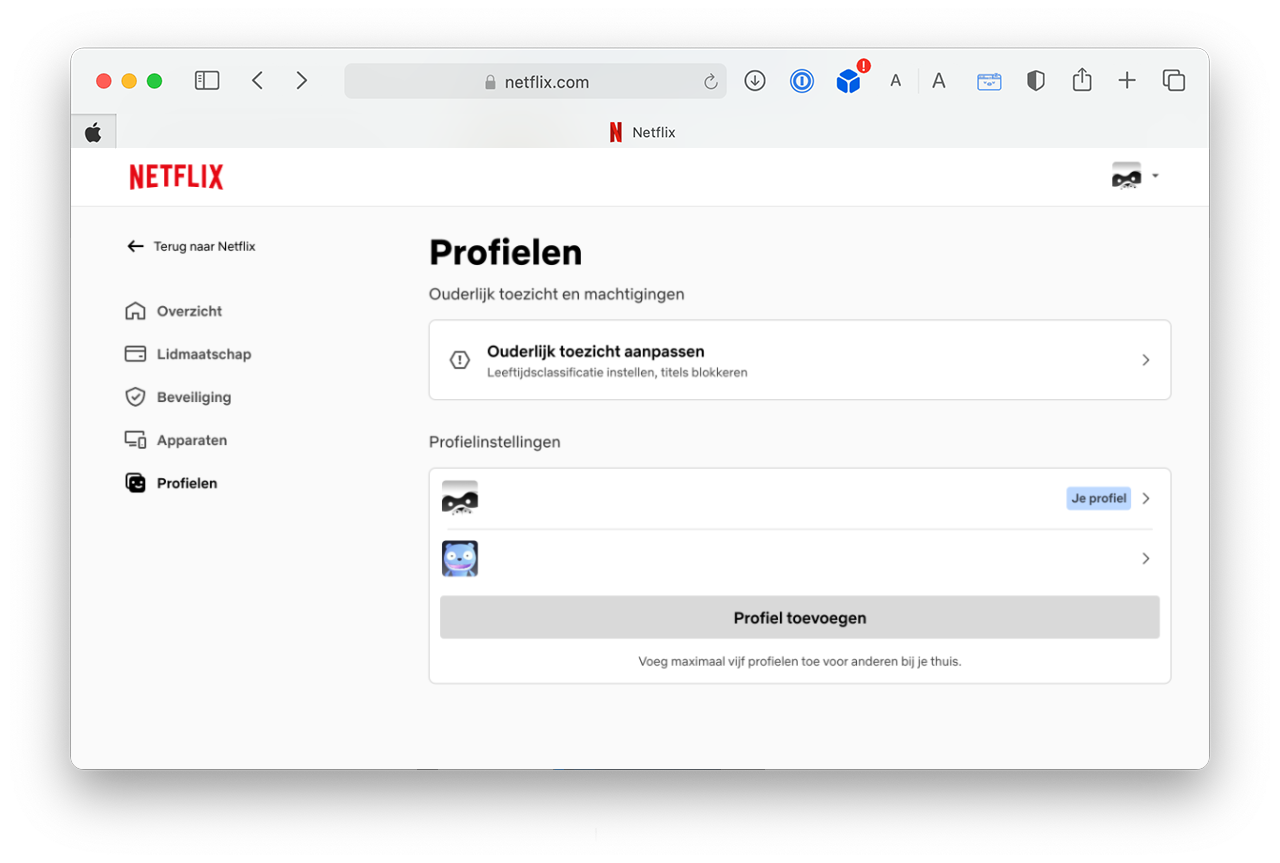Go back via Terug naar Netflix link

[x=191, y=246]
